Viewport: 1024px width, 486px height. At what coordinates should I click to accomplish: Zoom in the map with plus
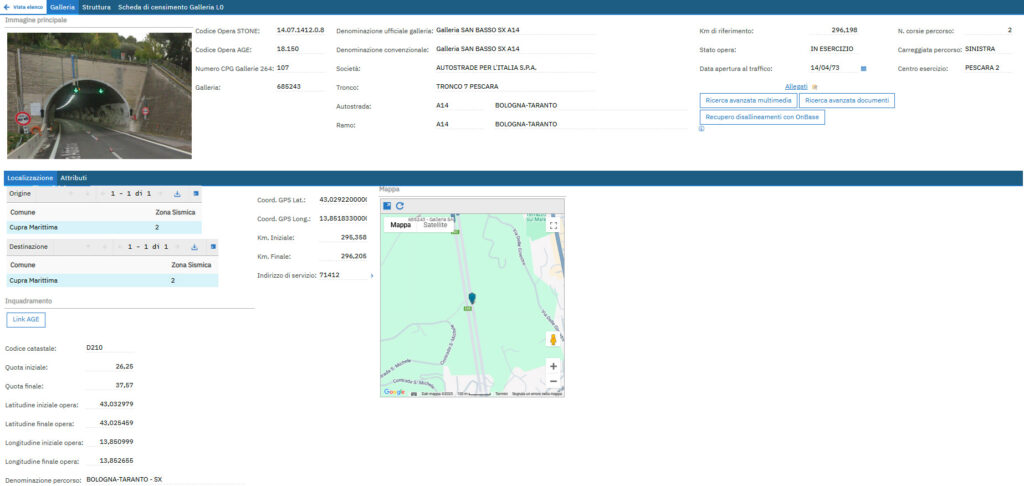coord(553,366)
